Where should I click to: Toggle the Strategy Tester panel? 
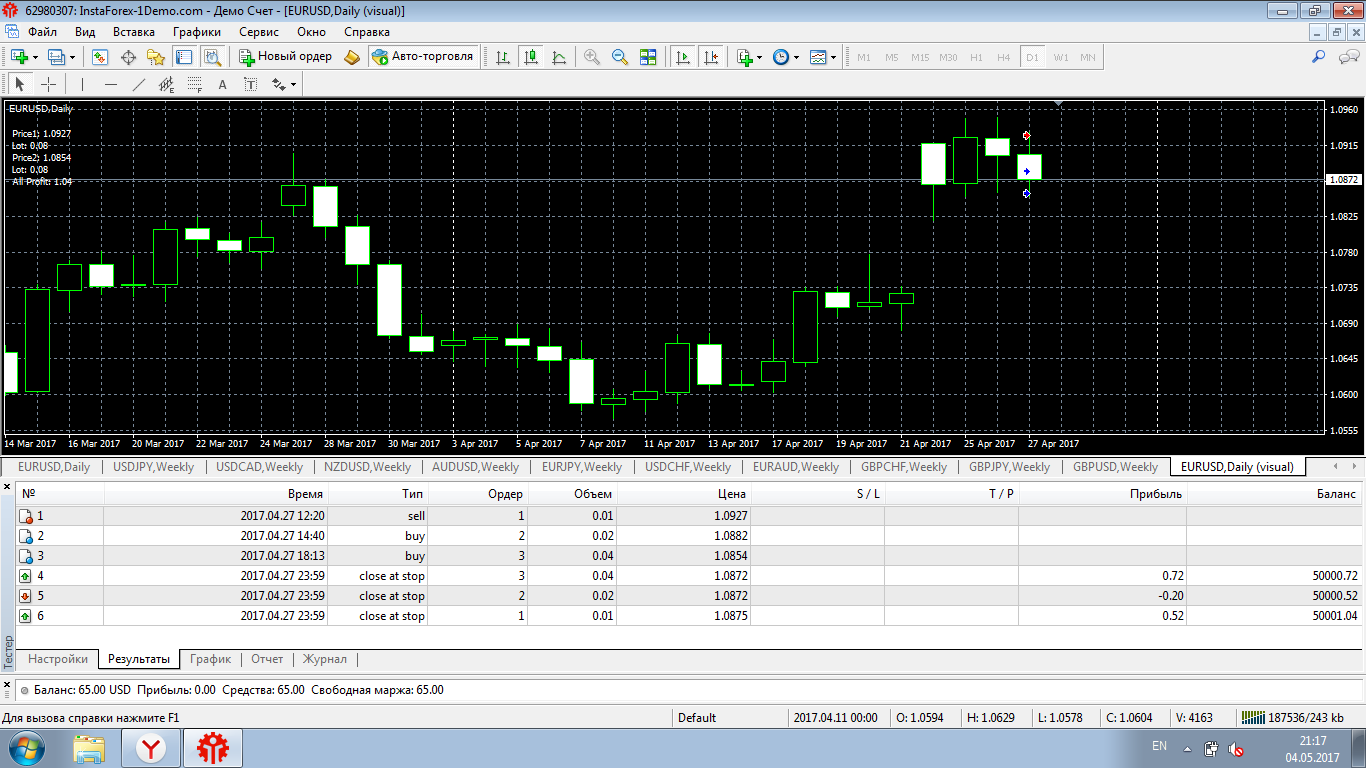pyautogui.click(x=211, y=57)
